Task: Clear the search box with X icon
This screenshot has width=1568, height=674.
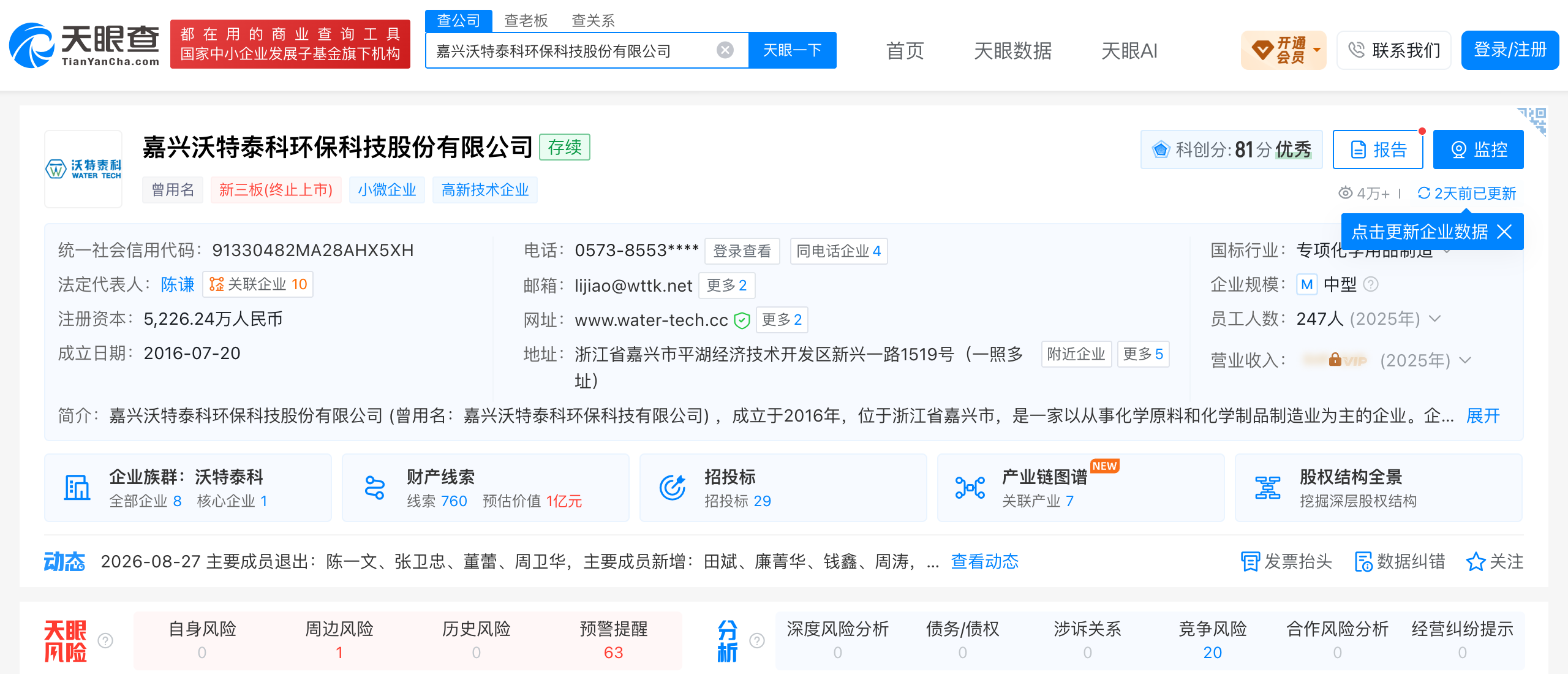Action: 725,50
